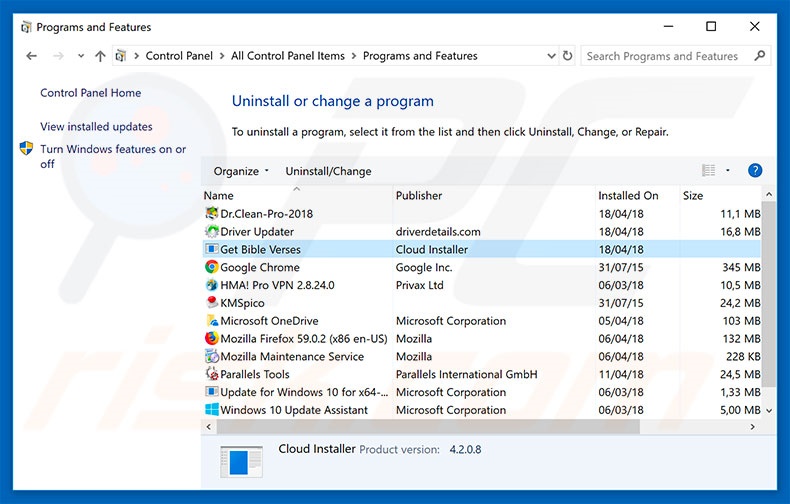The height and width of the screenshot is (504, 790).
Task: Click the KMSpico red button icon
Action: pos(212,302)
